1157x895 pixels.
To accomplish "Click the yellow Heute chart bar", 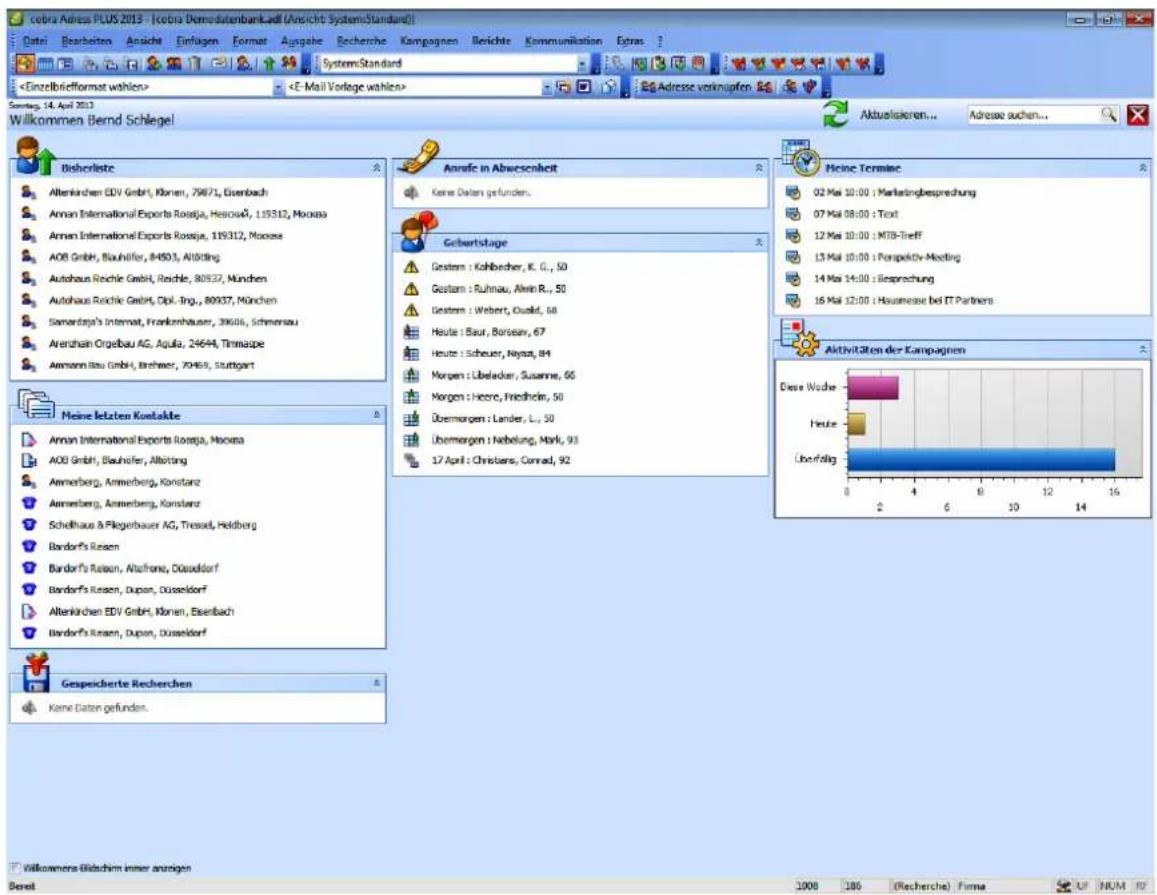I will [856, 424].
